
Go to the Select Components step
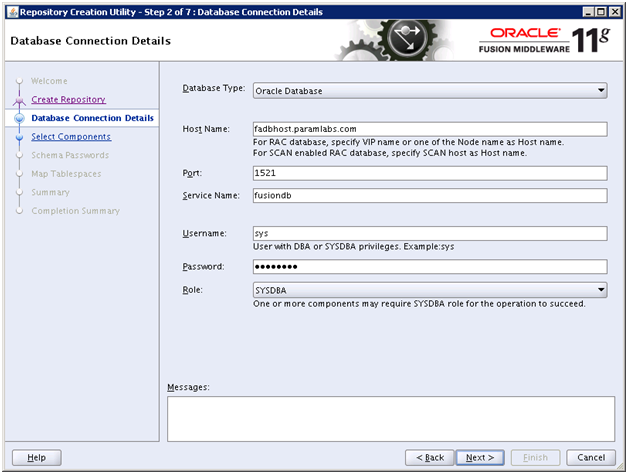[x=71, y=137]
